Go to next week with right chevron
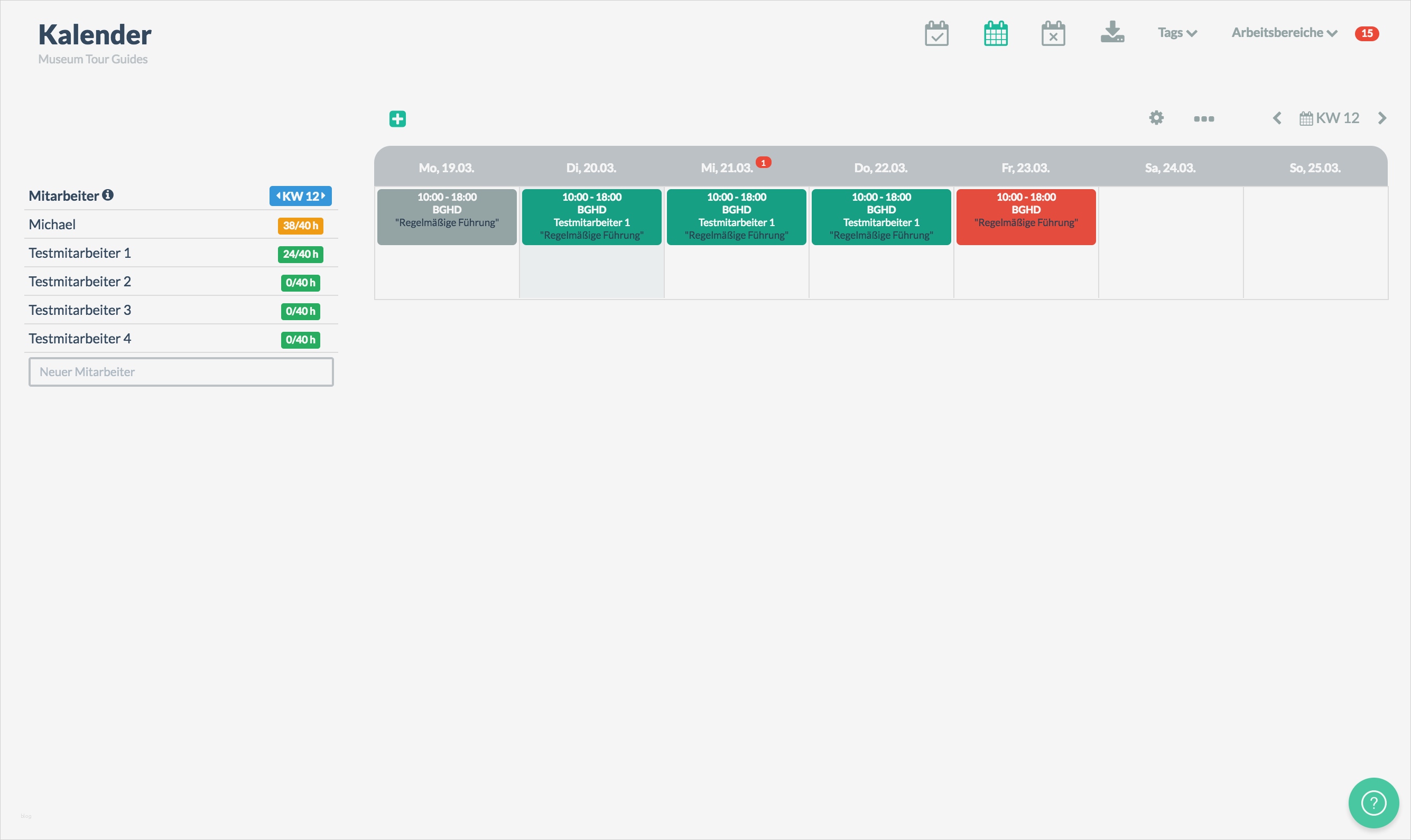 [x=1382, y=118]
